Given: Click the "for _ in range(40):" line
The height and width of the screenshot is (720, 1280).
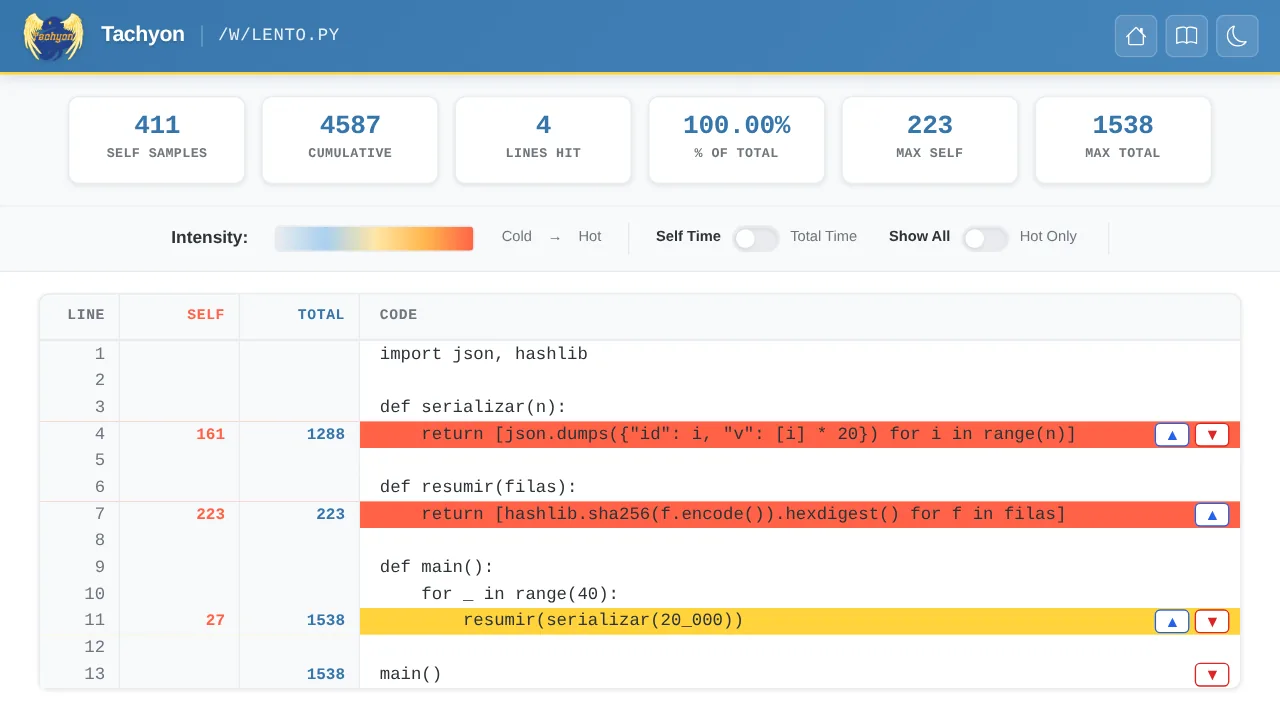Looking at the screenshot, I should coord(520,595).
